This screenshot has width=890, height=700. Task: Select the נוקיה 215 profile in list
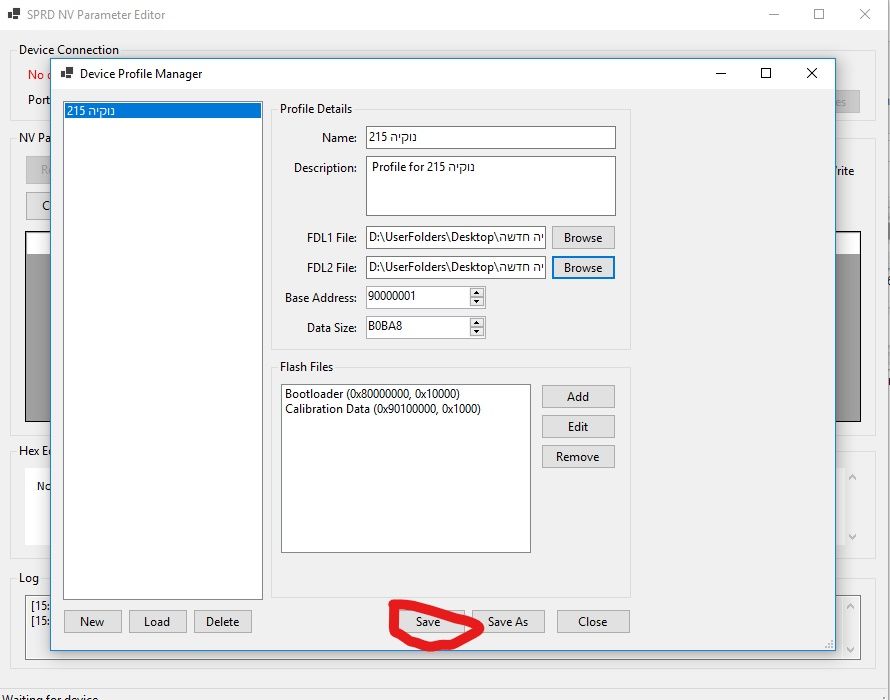(160, 111)
